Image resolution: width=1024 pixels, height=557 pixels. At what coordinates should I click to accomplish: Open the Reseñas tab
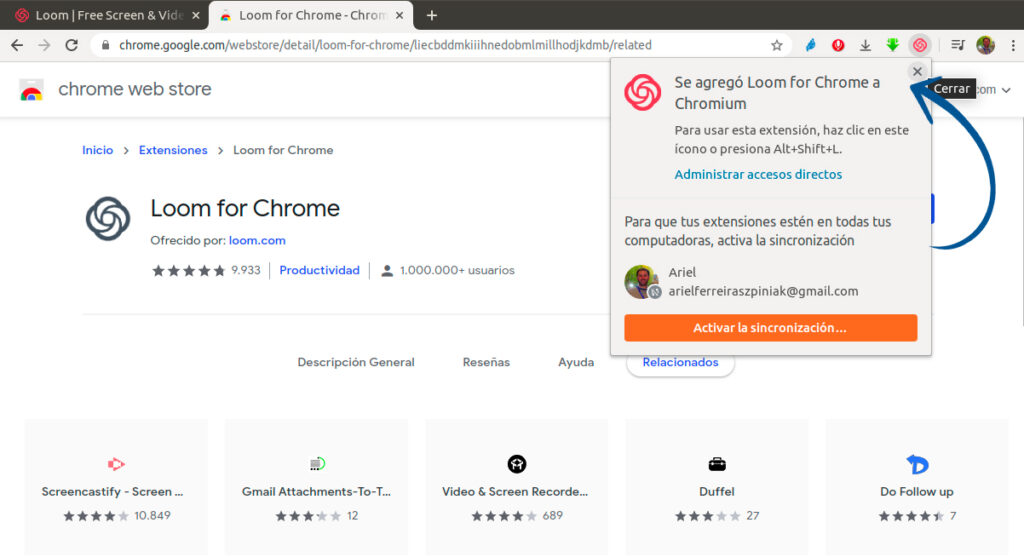pos(486,362)
